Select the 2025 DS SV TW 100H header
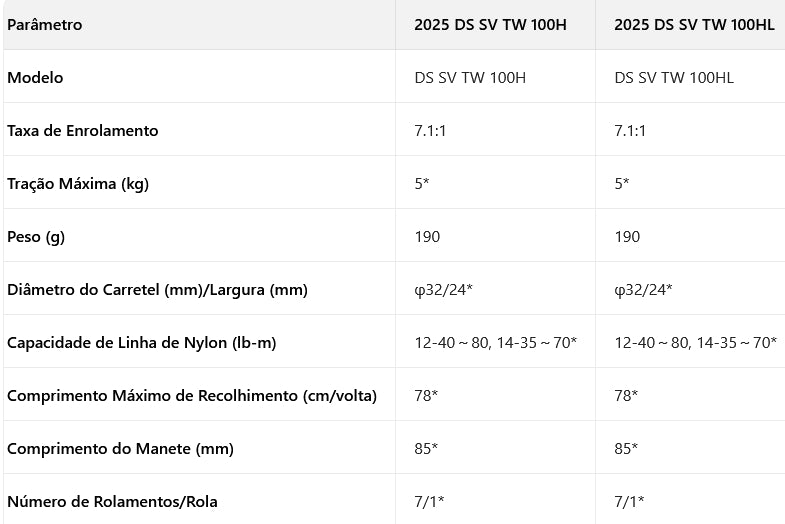Screen dimensions: 785x524 point(490,24)
